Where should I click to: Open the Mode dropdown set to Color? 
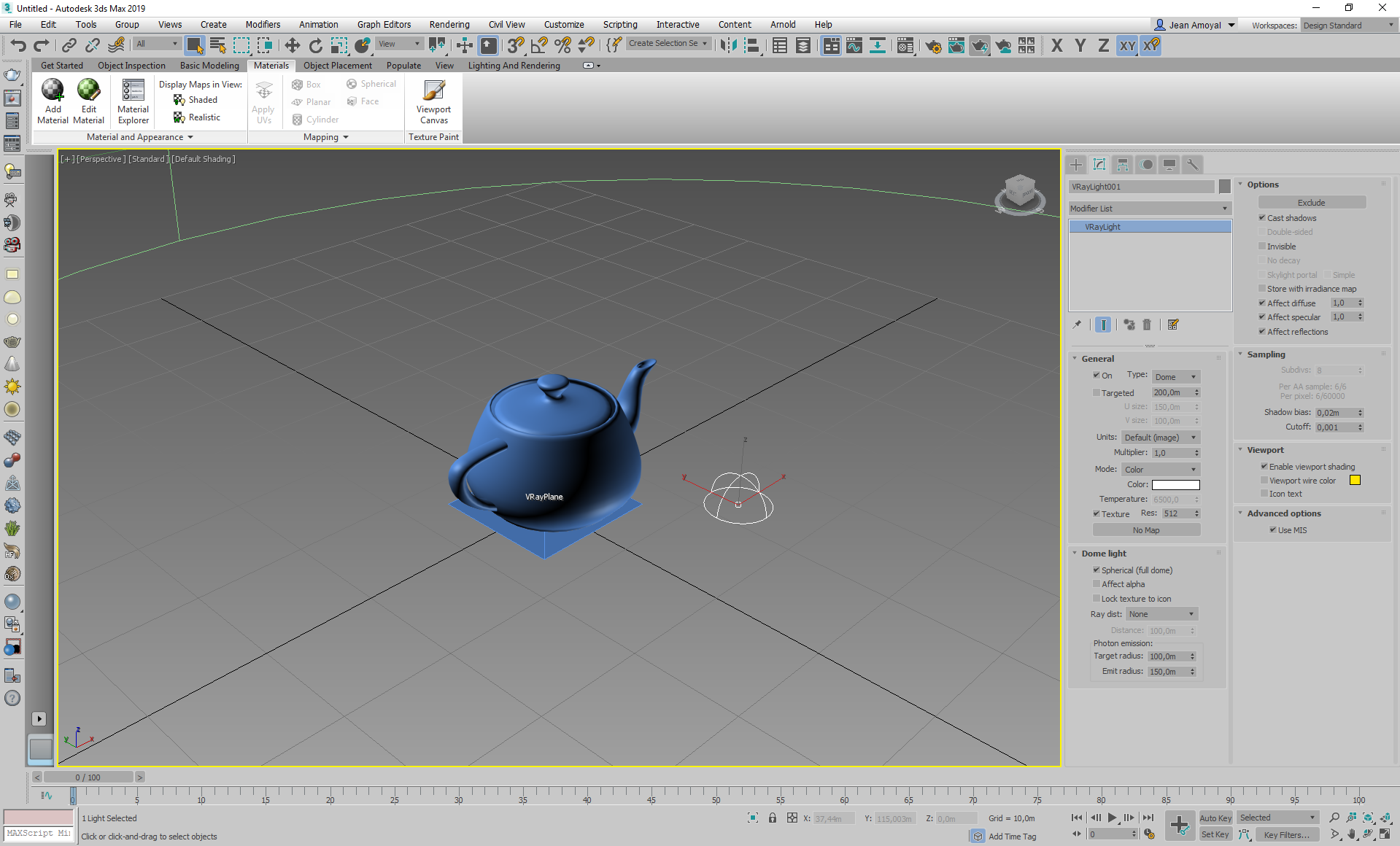(x=1161, y=470)
